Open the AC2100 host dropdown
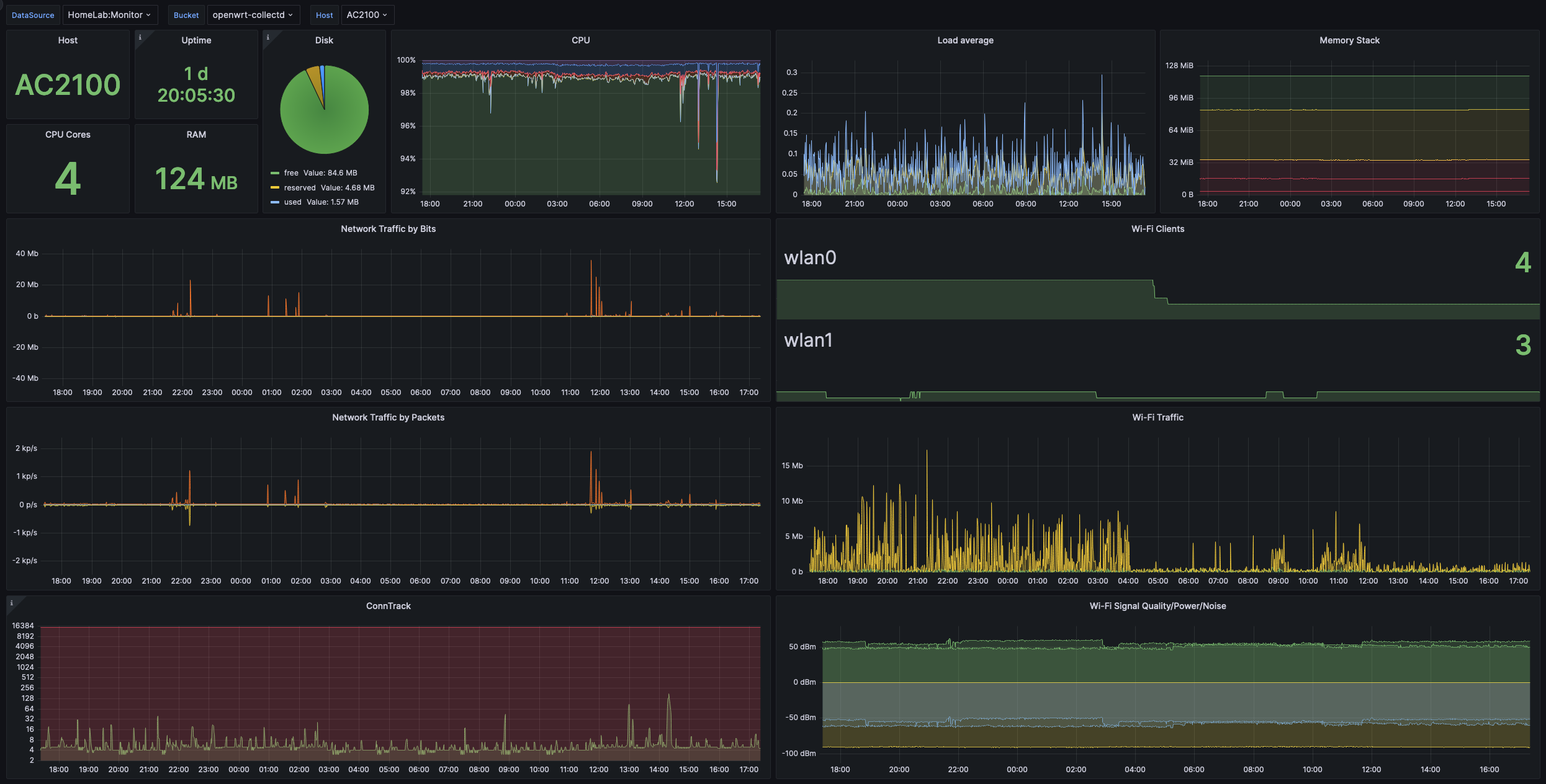 coord(367,15)
